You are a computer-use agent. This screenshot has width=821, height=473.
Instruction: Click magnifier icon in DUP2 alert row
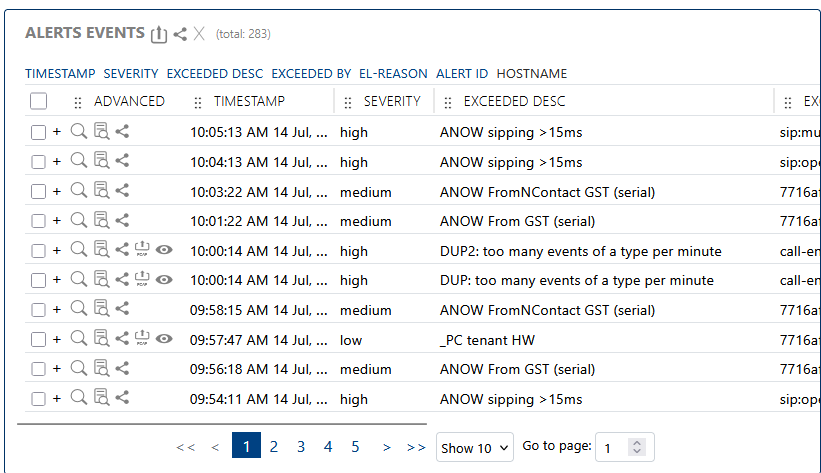click(x=79, y=249)
